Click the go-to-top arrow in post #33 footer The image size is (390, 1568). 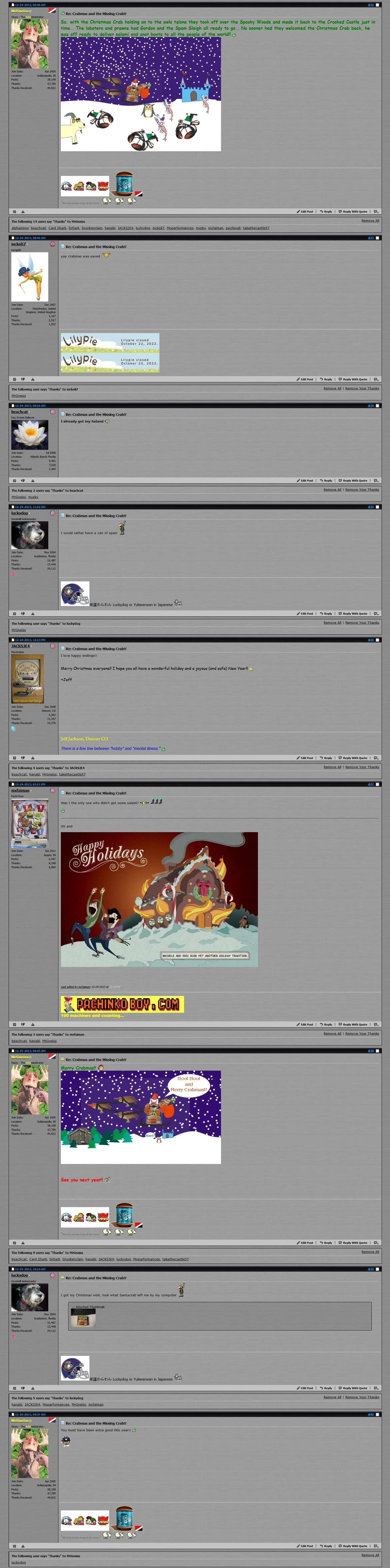(33, 379)
